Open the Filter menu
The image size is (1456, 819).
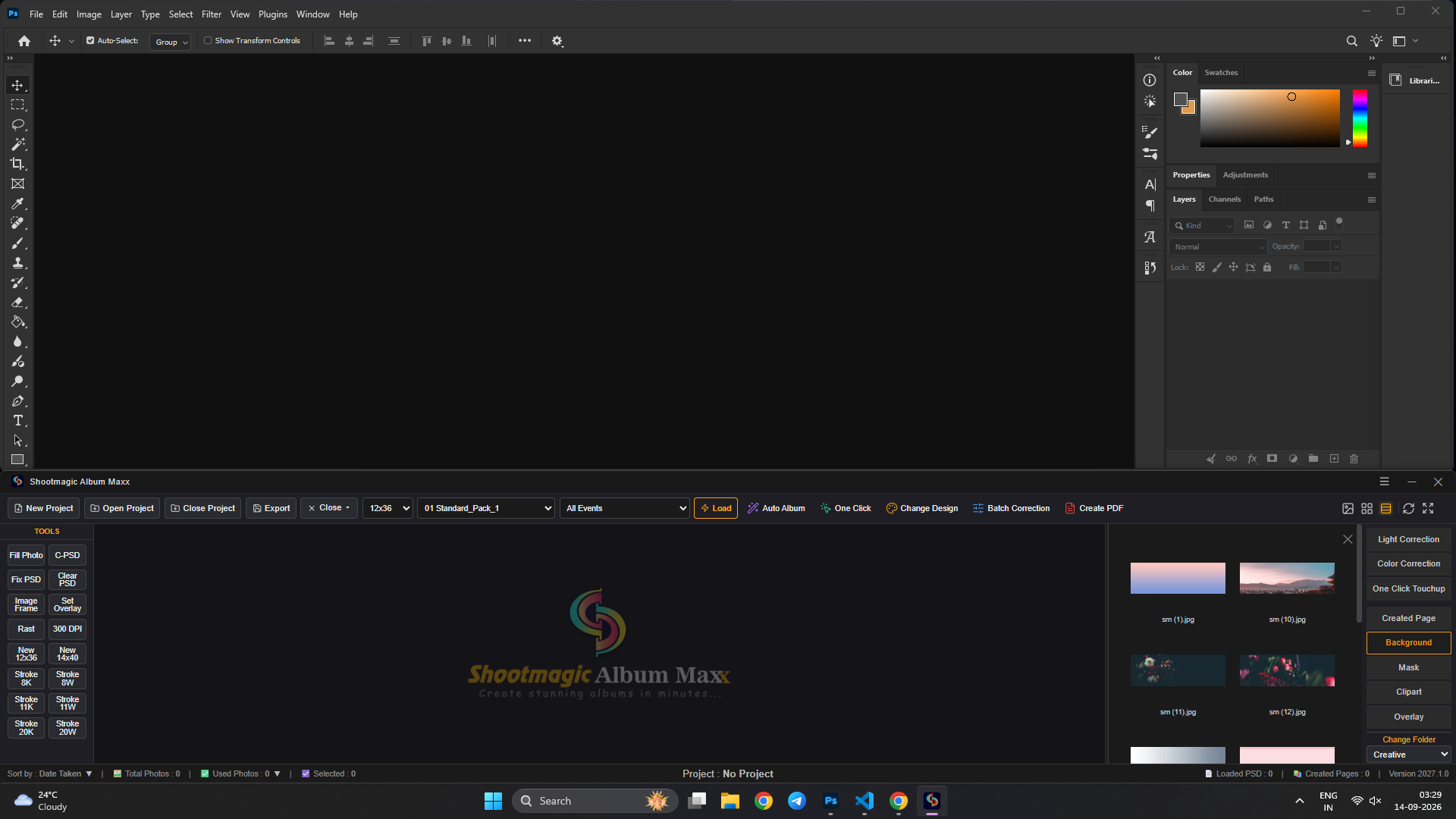(212, 14)
